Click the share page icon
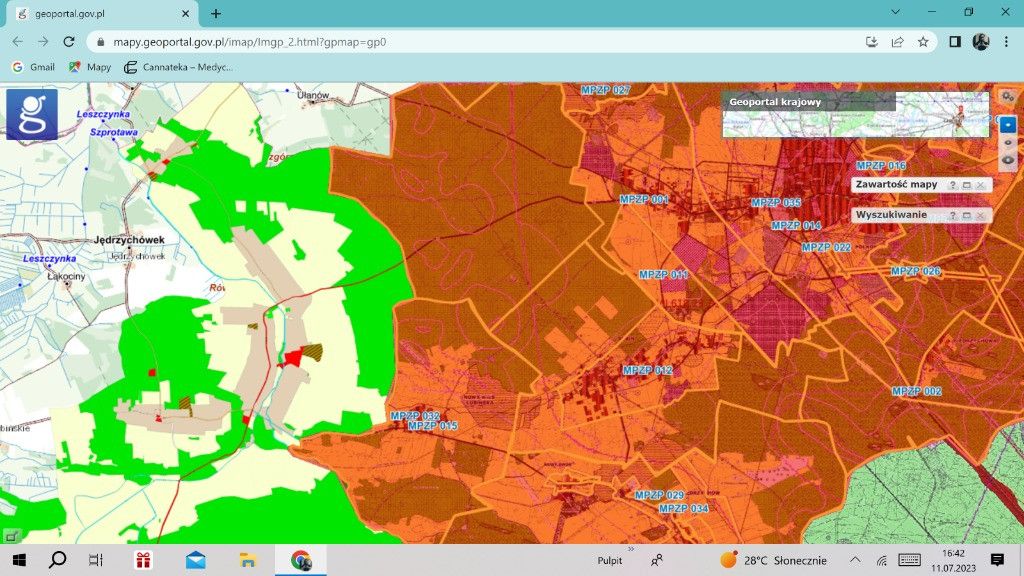1024x576 pixels. tap(897, 42)
